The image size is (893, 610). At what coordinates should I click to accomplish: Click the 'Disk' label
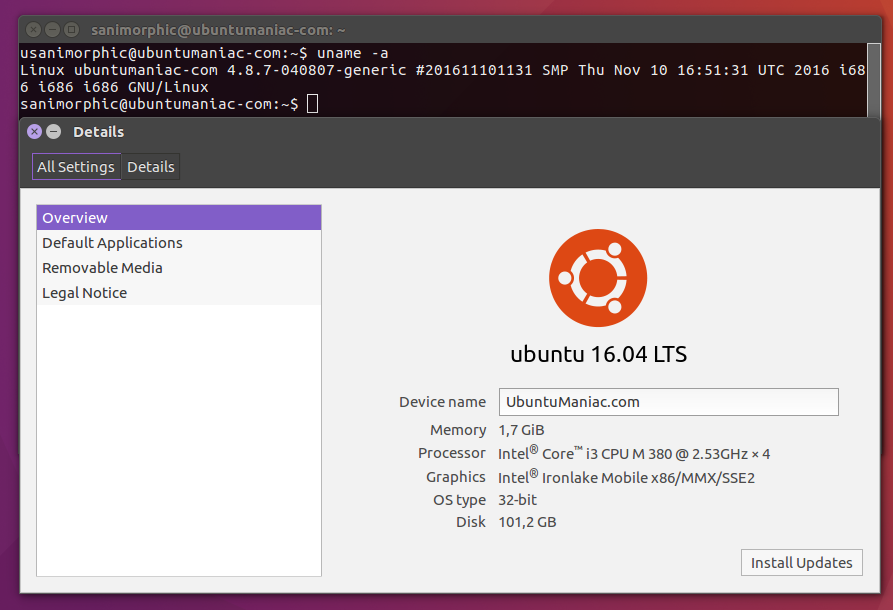470,522
